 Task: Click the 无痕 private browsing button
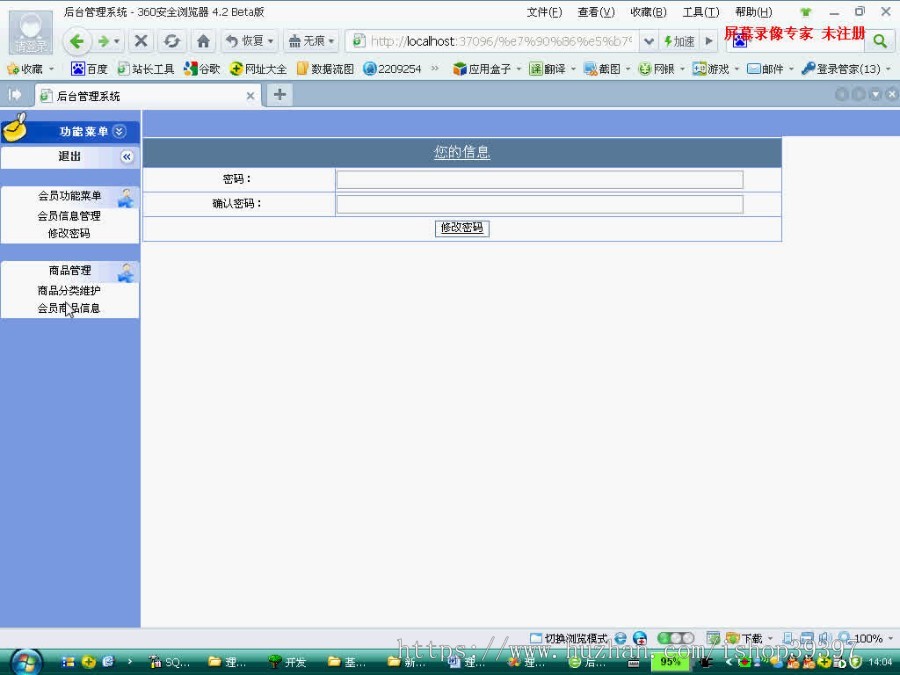coord(307,41)
